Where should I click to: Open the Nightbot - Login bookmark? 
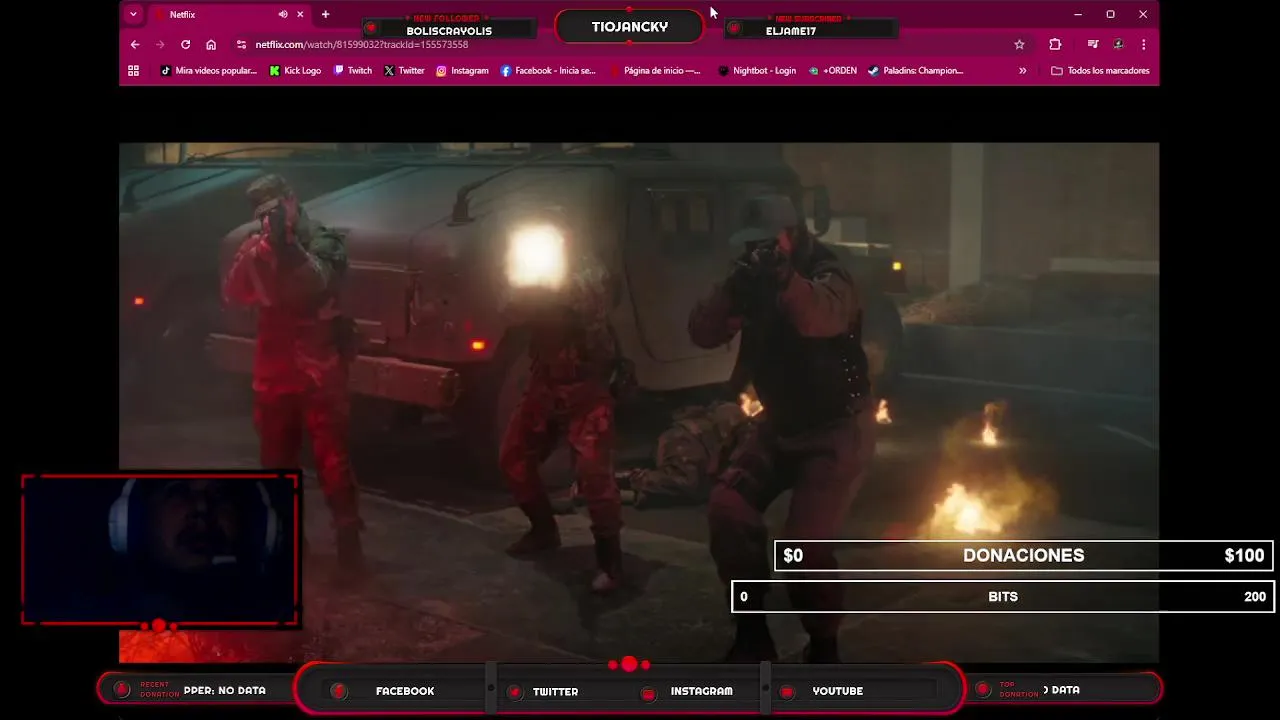coord(757,71)
